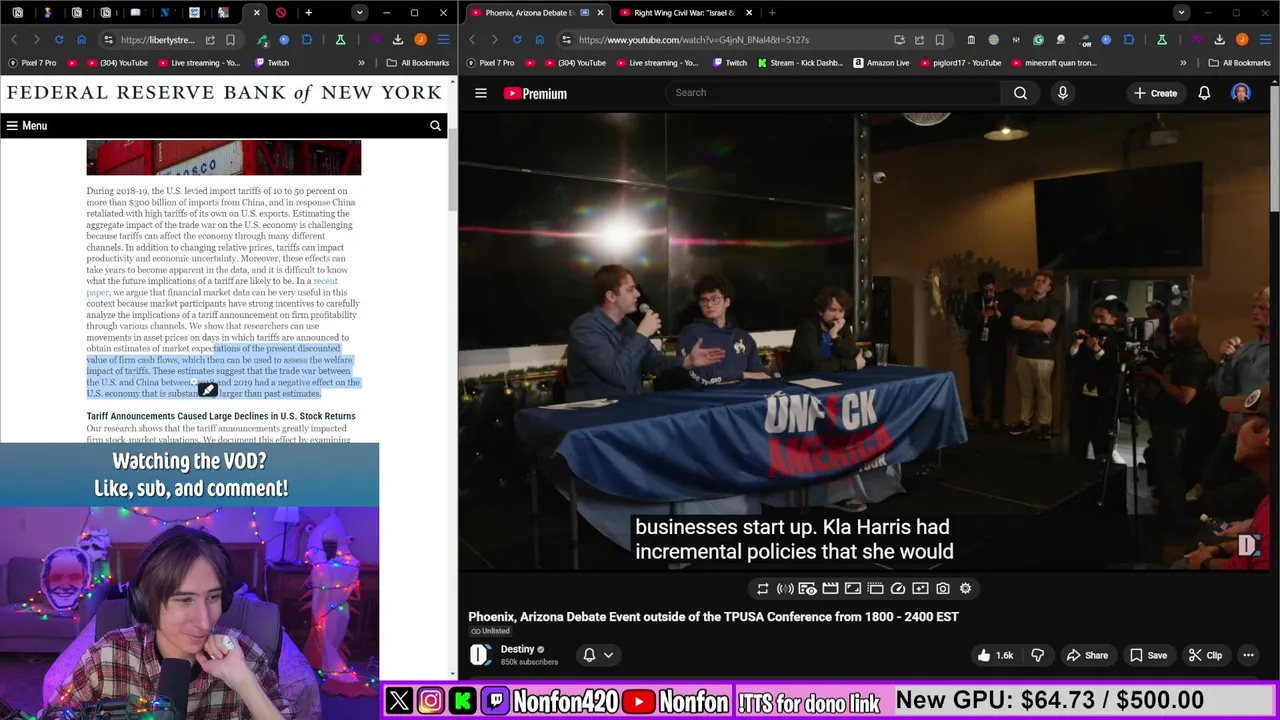Open the YouTube account avatar menu
The width and height of the screenshot is (1280, 720).
pos(1241,93)
